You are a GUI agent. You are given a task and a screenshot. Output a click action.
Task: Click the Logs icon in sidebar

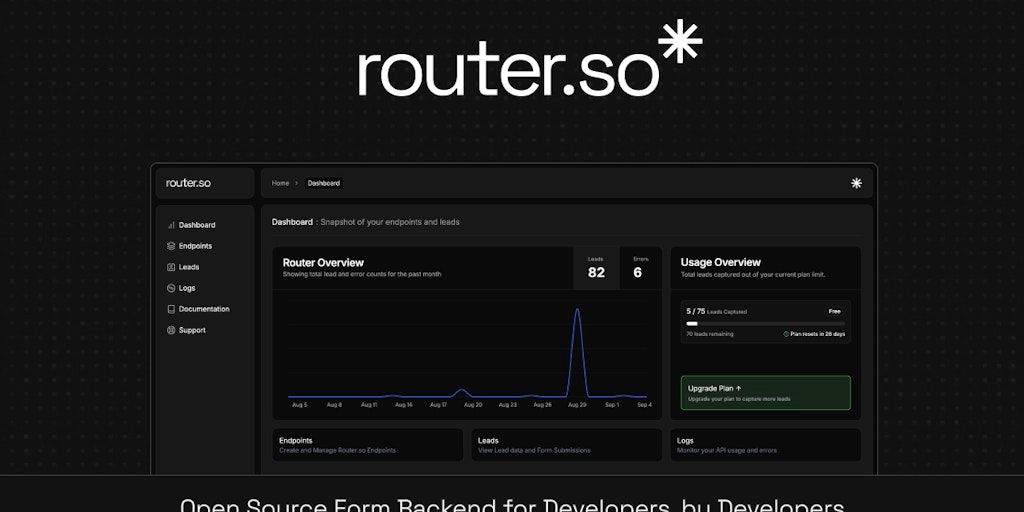pyautogui.click(x=171, y=288)
